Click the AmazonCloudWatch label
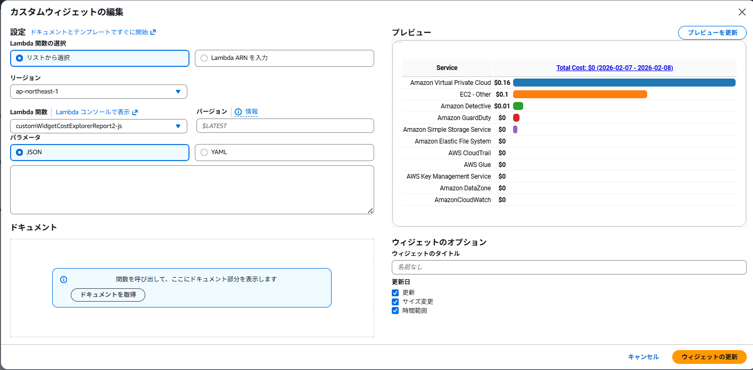 click(462, 199)
